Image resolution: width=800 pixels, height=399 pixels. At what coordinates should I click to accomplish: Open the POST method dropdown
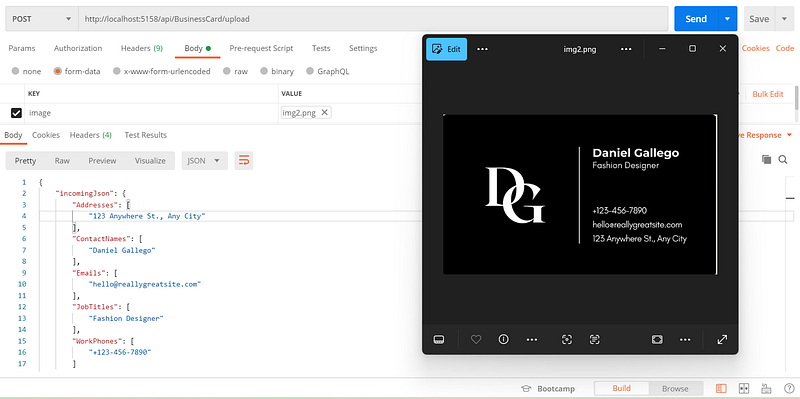[42, 19]
